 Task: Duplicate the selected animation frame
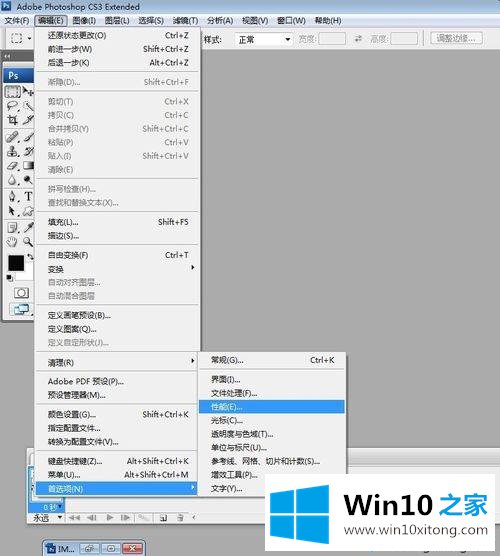[x=163, y=518]
